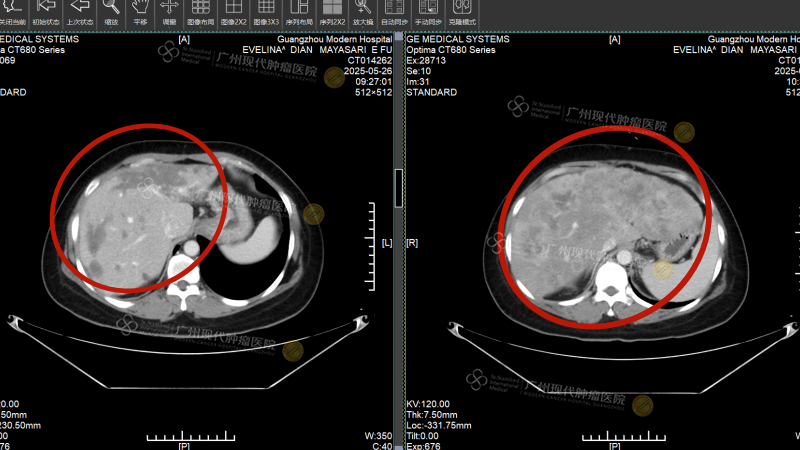Toggle Manual Sync (手动同步) mode

427,10
